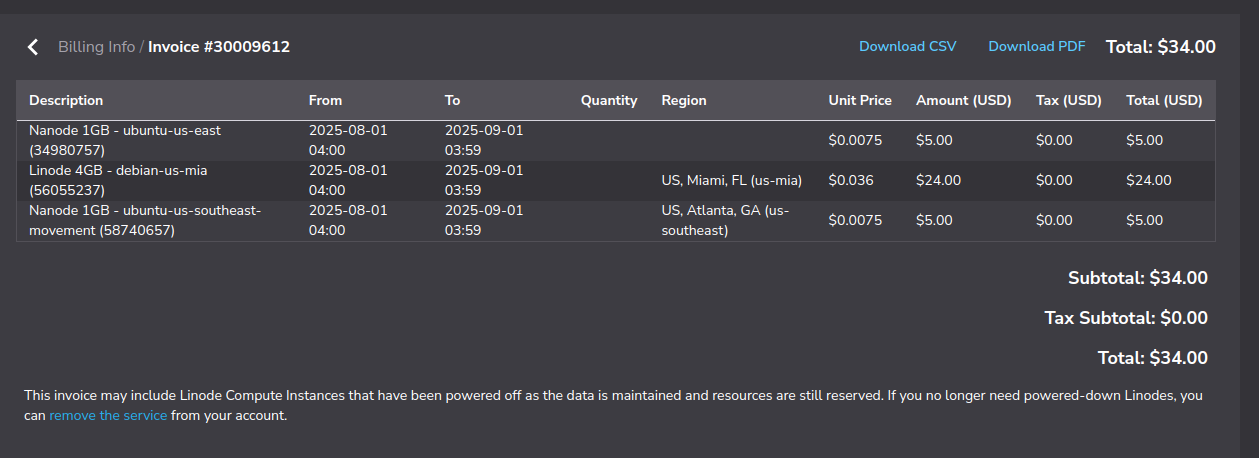Click the back arrow icon
The width and height of the screenshot is (1259, 458).
coord(33,47)
